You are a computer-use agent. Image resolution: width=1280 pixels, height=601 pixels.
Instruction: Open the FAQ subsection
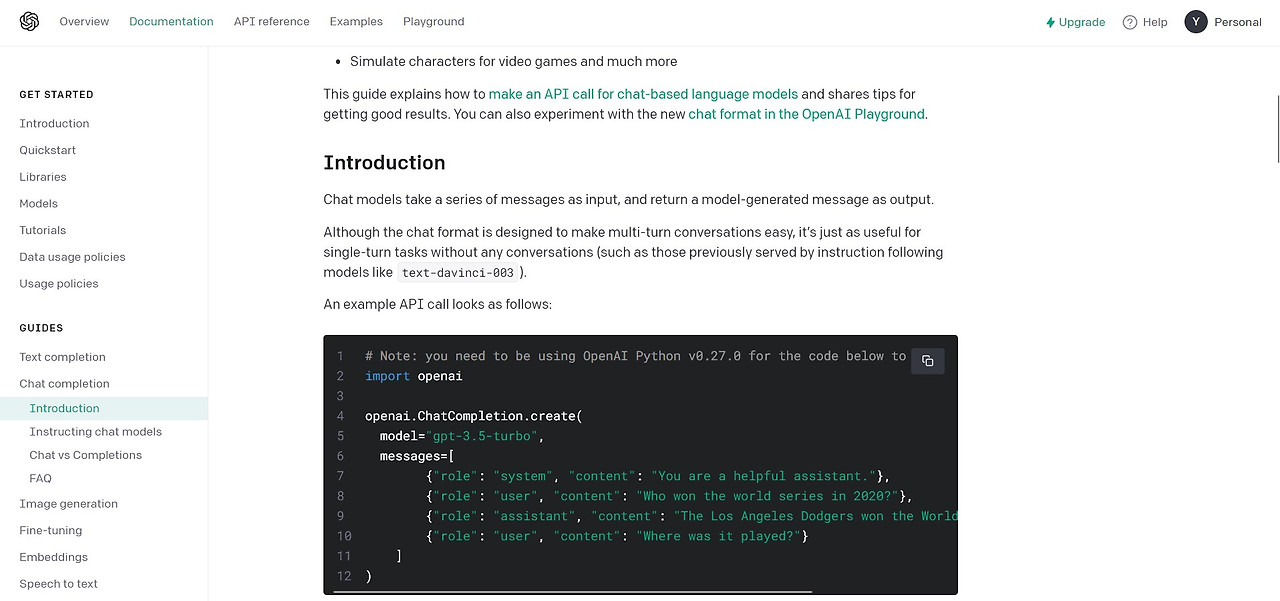click(x=40, y=479)
